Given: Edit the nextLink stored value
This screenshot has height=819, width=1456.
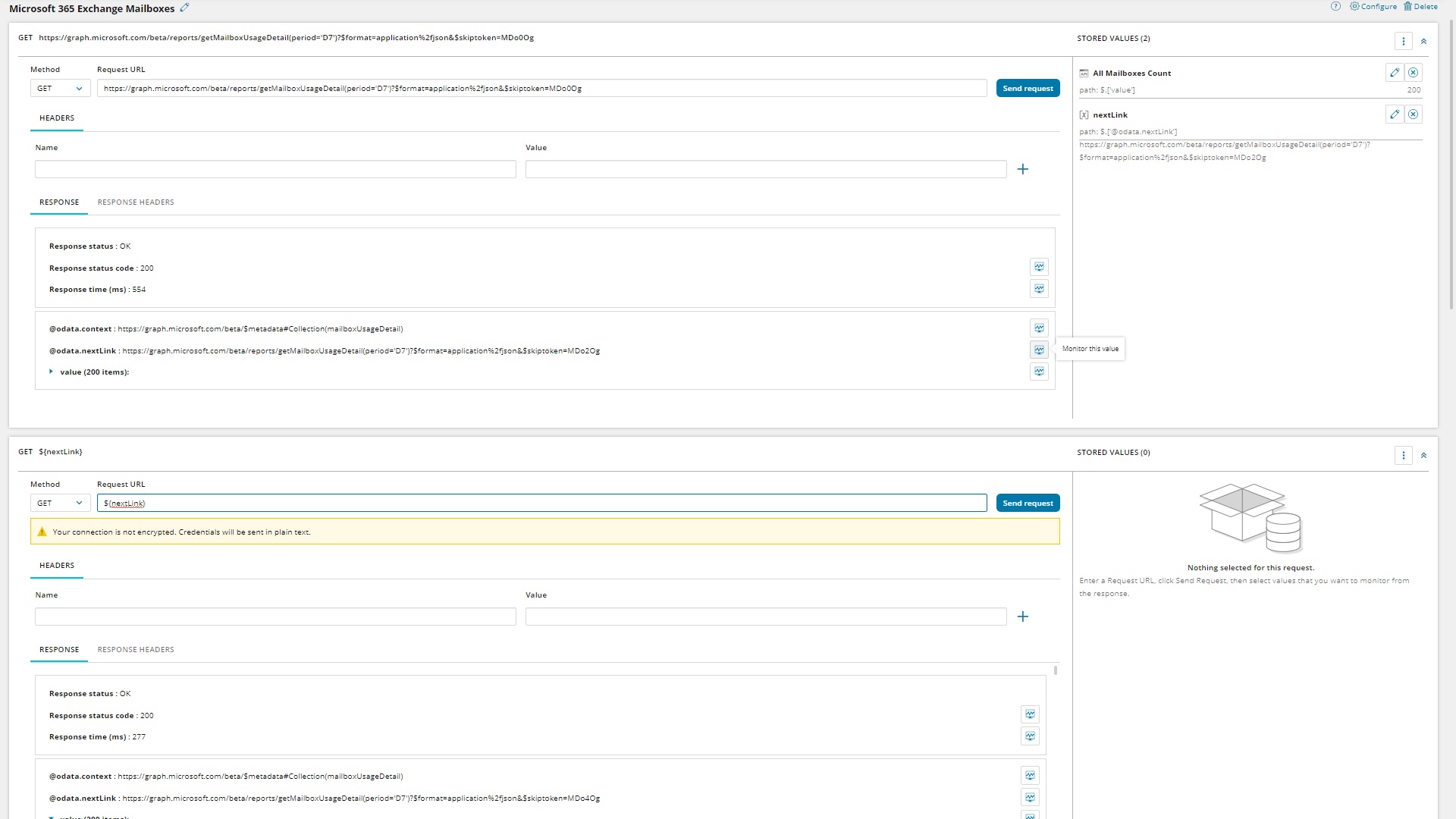Looking at the screenshot, I should [1394, 115].
